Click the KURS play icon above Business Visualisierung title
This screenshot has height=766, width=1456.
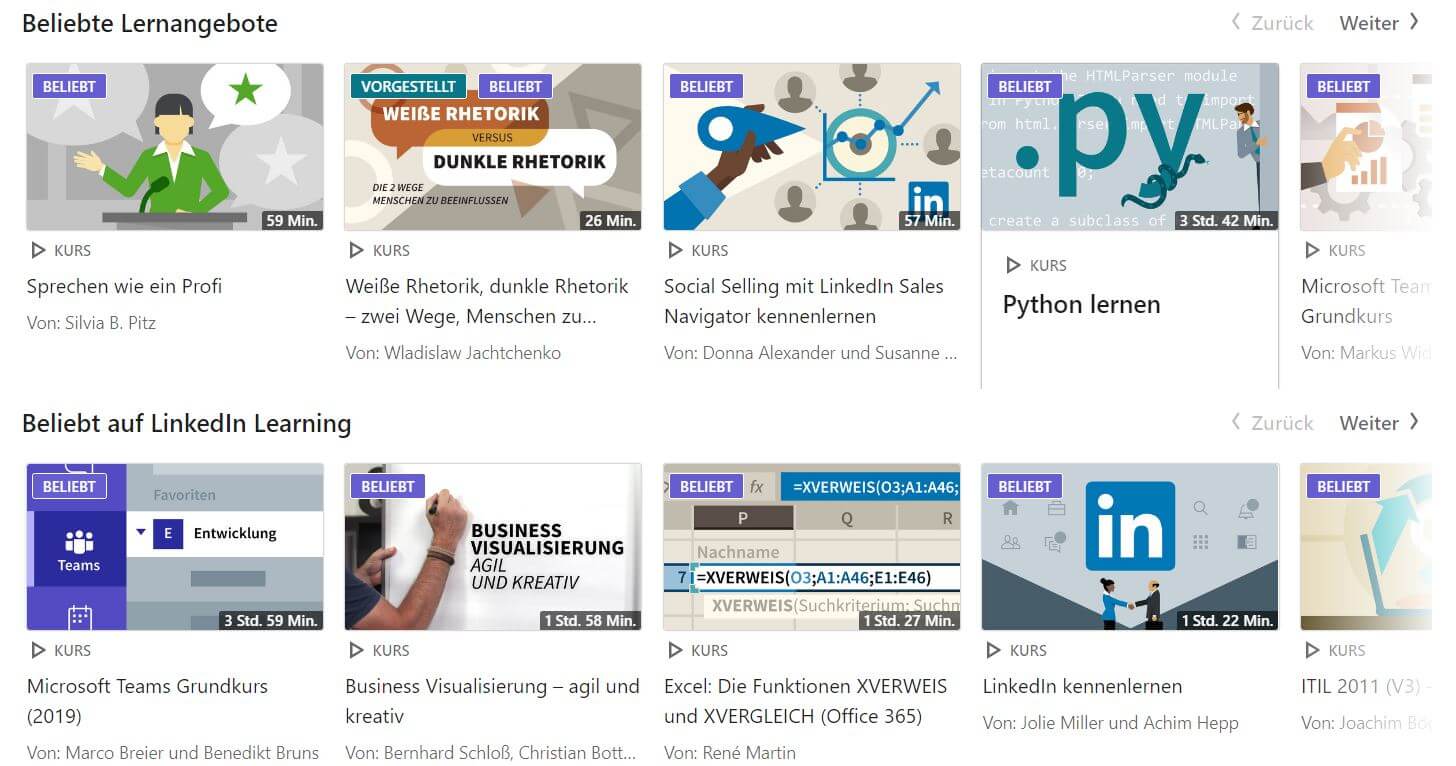click(356, 650)
